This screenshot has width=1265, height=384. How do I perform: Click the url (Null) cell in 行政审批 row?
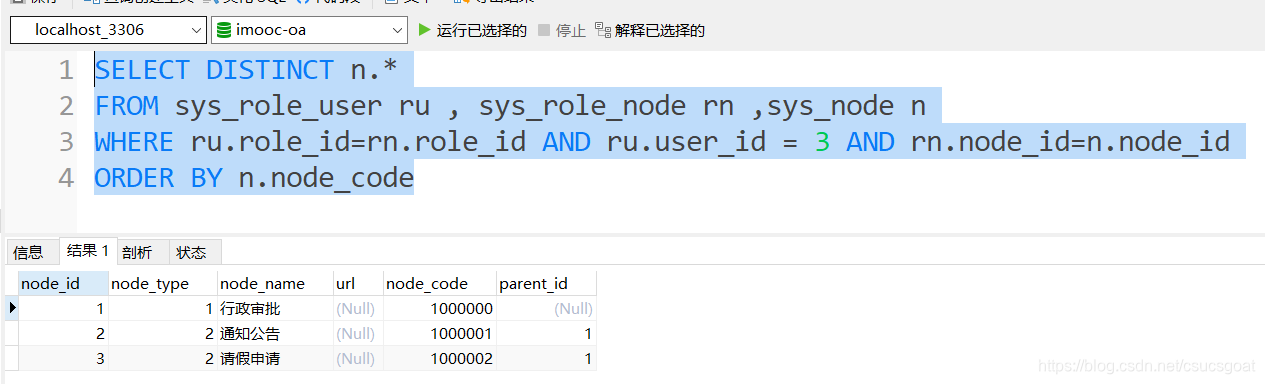click(x=358, y=309)
